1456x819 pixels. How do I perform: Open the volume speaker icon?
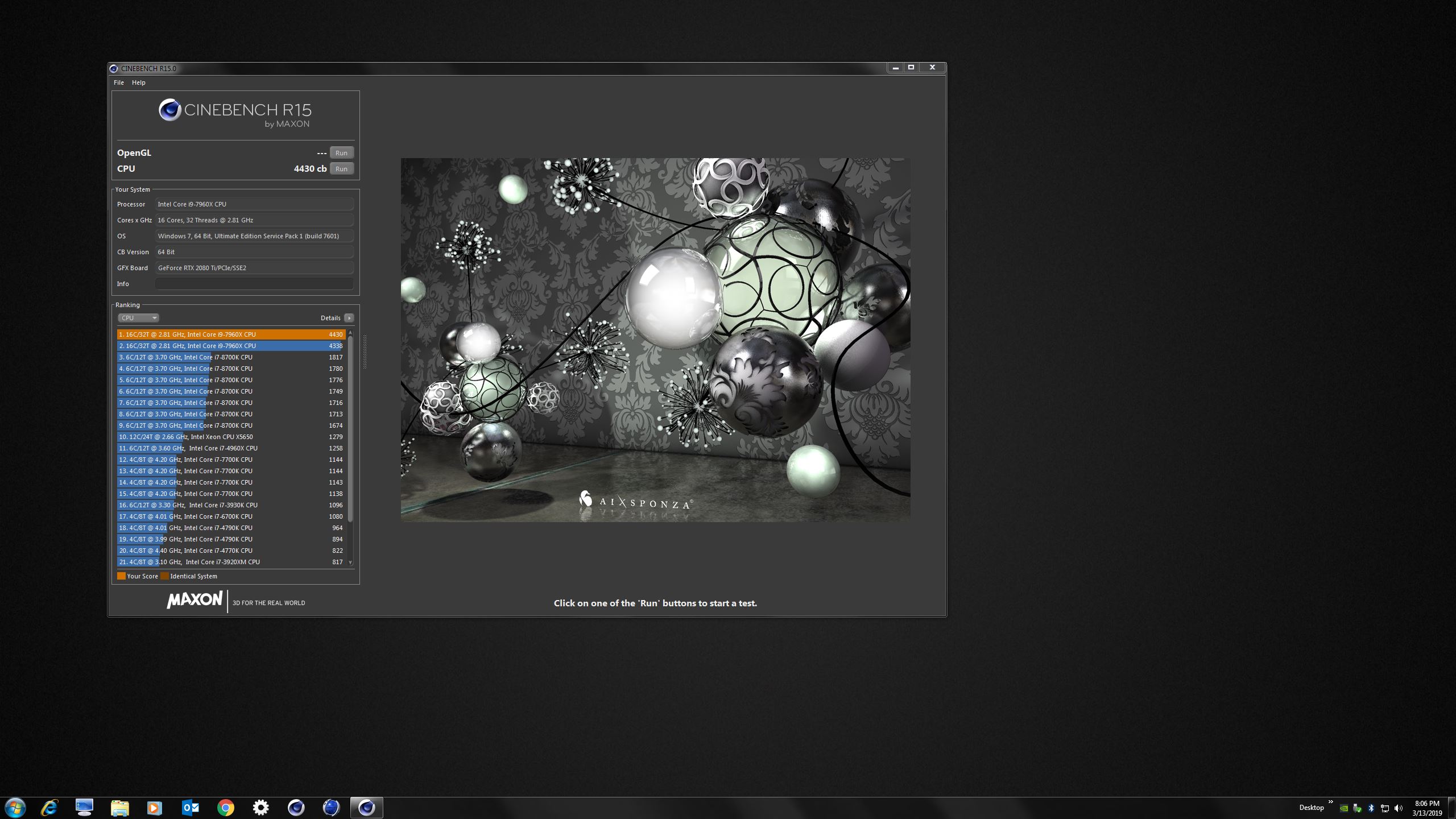(x=1399, y=808)
